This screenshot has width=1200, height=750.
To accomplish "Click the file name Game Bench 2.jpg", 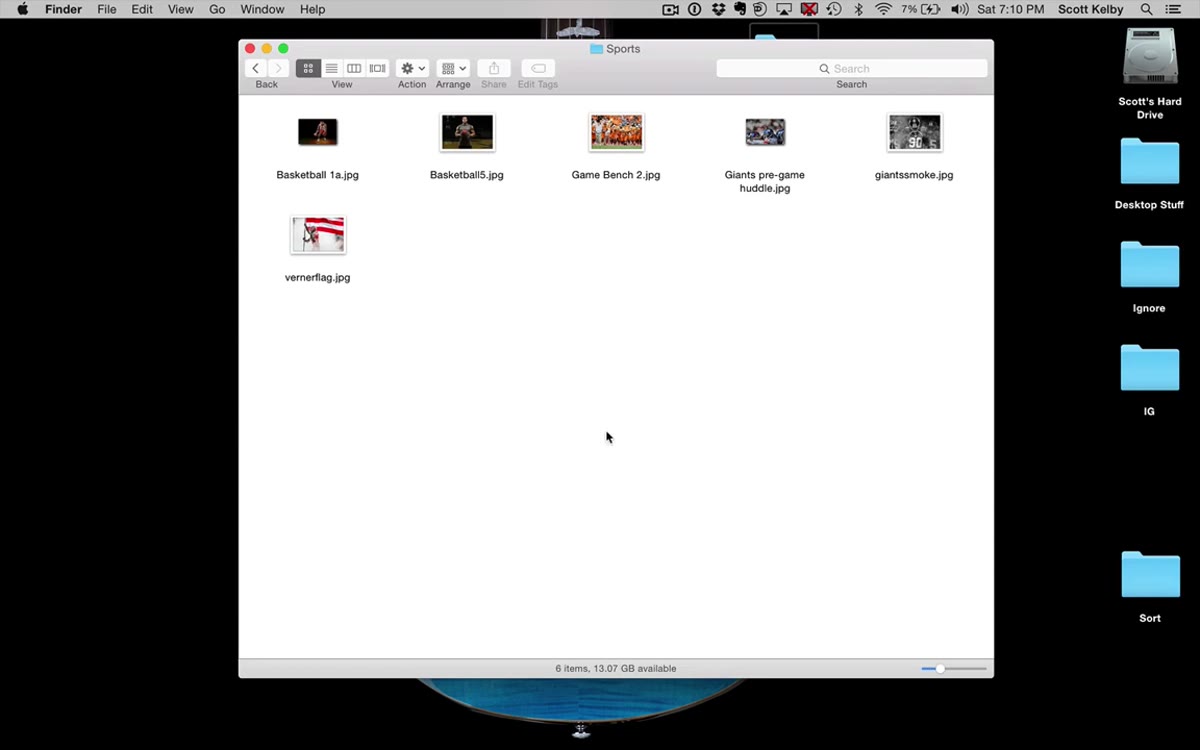I will click(616, 175).
